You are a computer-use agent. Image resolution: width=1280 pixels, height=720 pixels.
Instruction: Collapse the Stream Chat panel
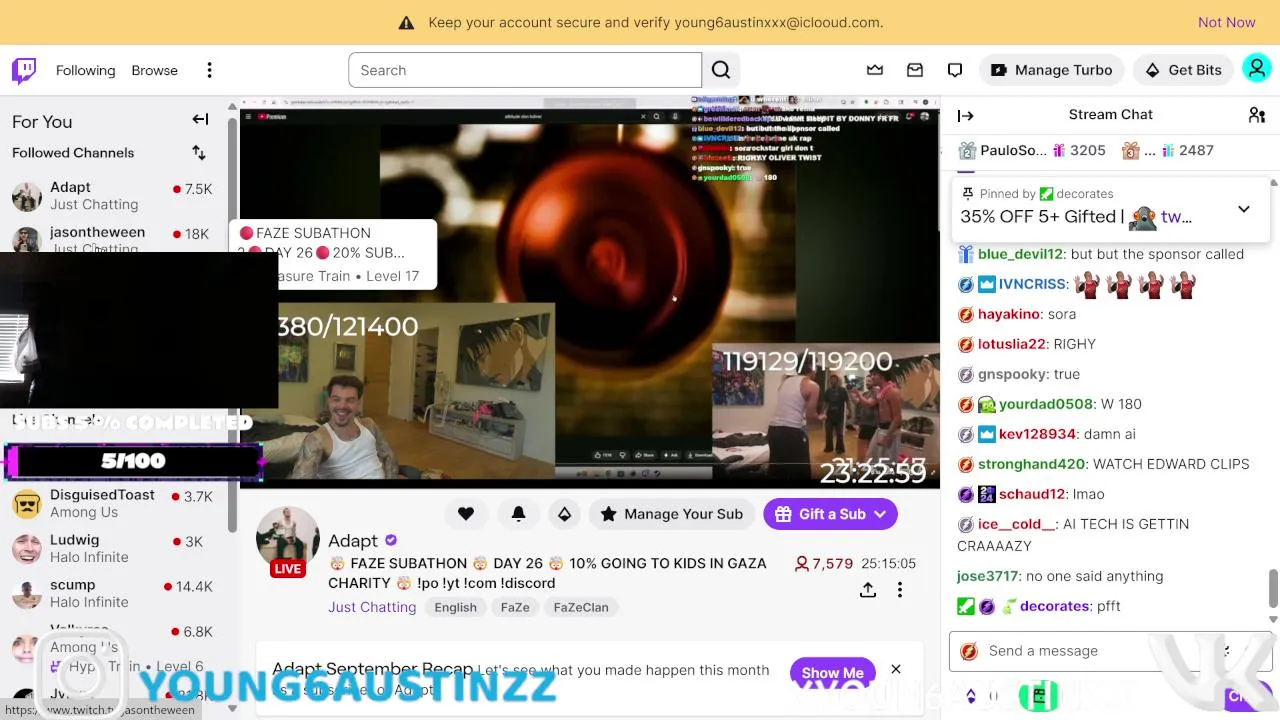tap(965, 115)
